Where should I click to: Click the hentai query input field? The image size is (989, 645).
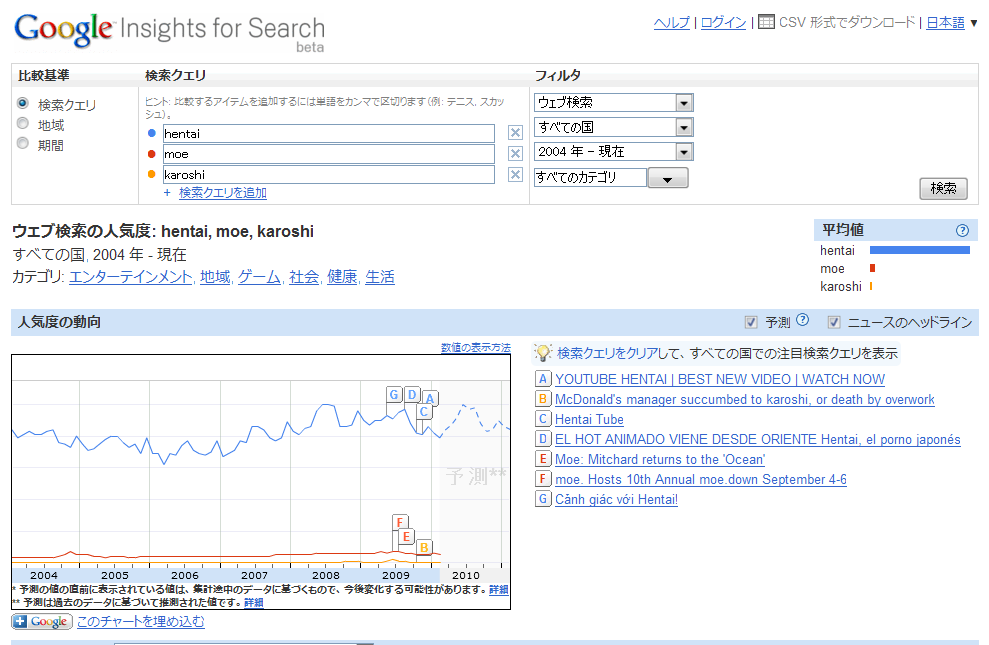point(329,133)
